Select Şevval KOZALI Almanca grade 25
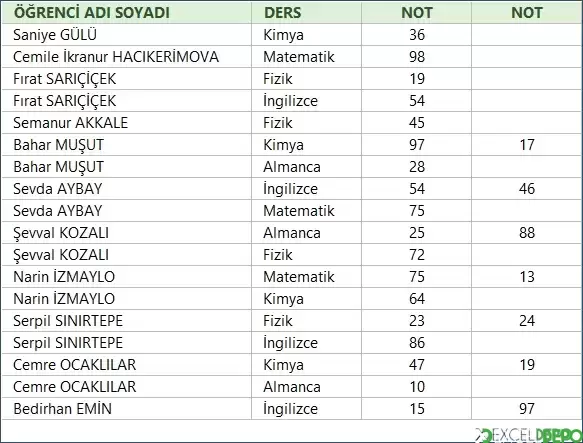This screenshot has height=443, width=583. [x=416, y=233]
